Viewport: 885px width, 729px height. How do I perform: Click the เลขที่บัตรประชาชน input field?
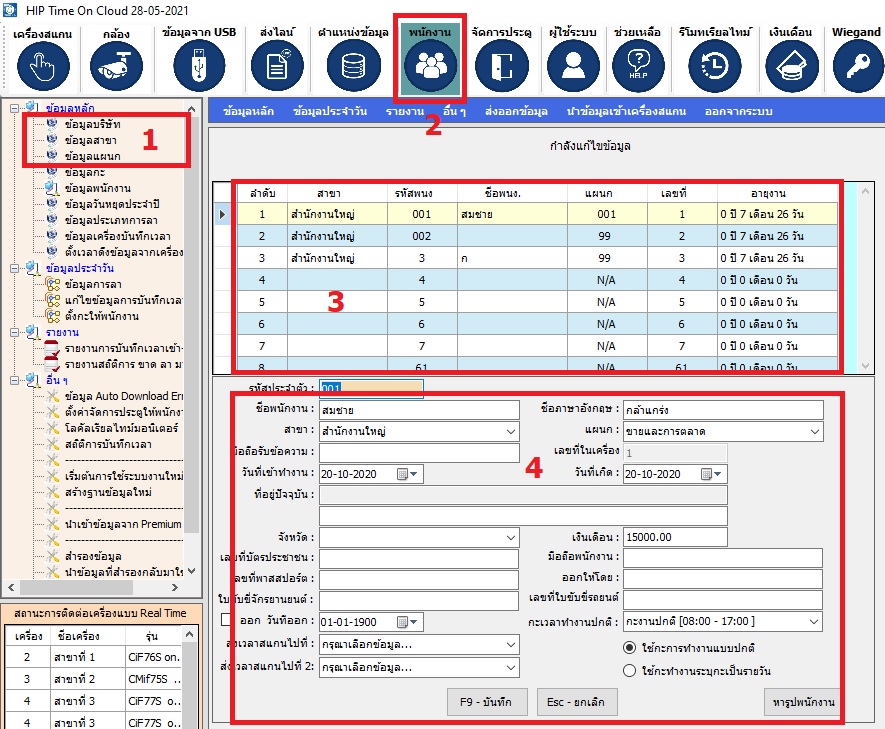click(419, 558)
